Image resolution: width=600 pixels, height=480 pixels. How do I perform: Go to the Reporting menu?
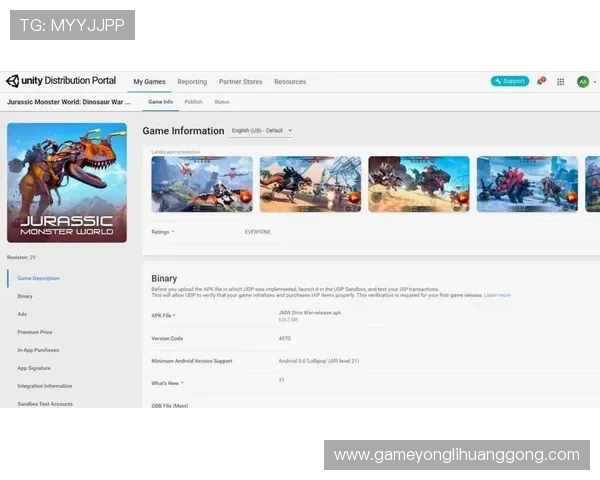tap(192, 82)
